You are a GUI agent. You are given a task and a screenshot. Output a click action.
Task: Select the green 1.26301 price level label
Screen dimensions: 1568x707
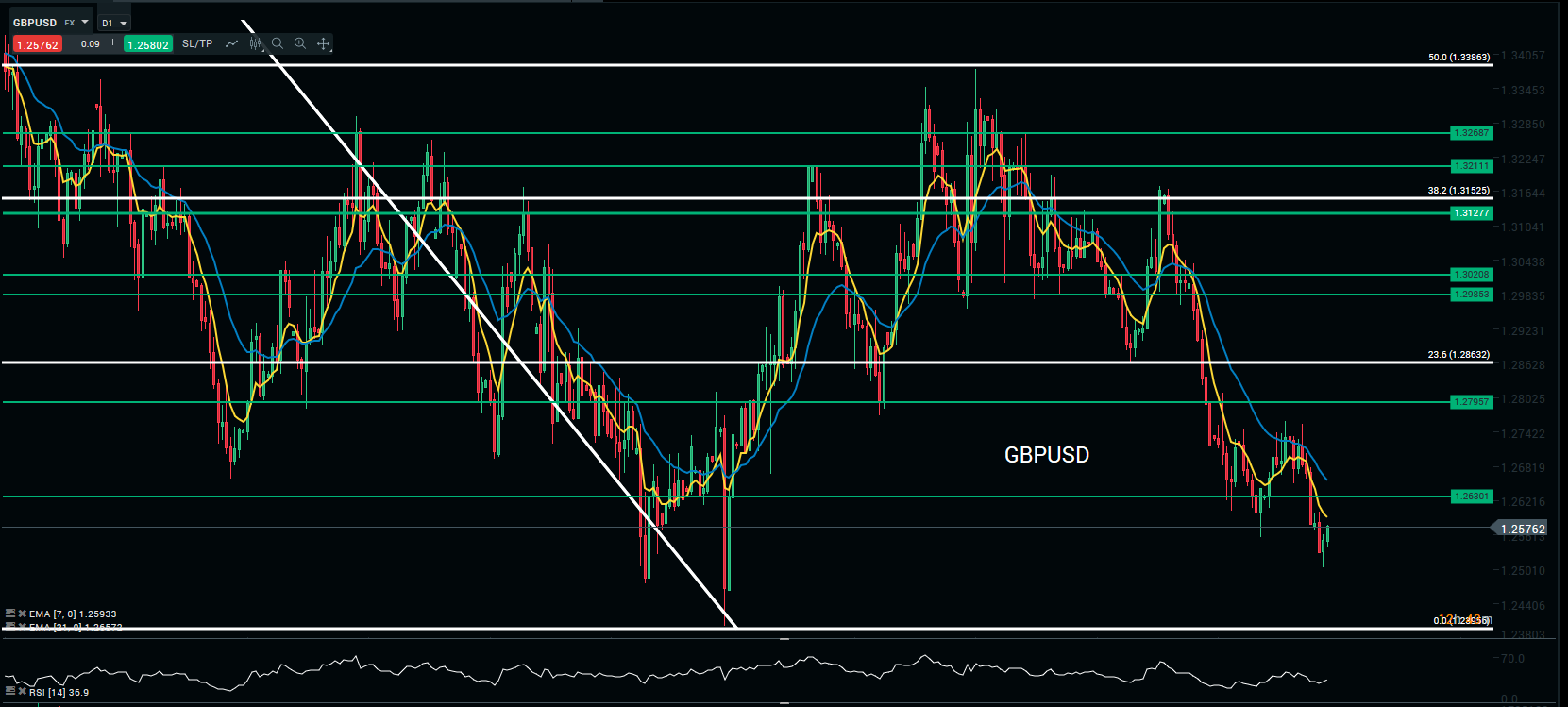(1471, 497)
